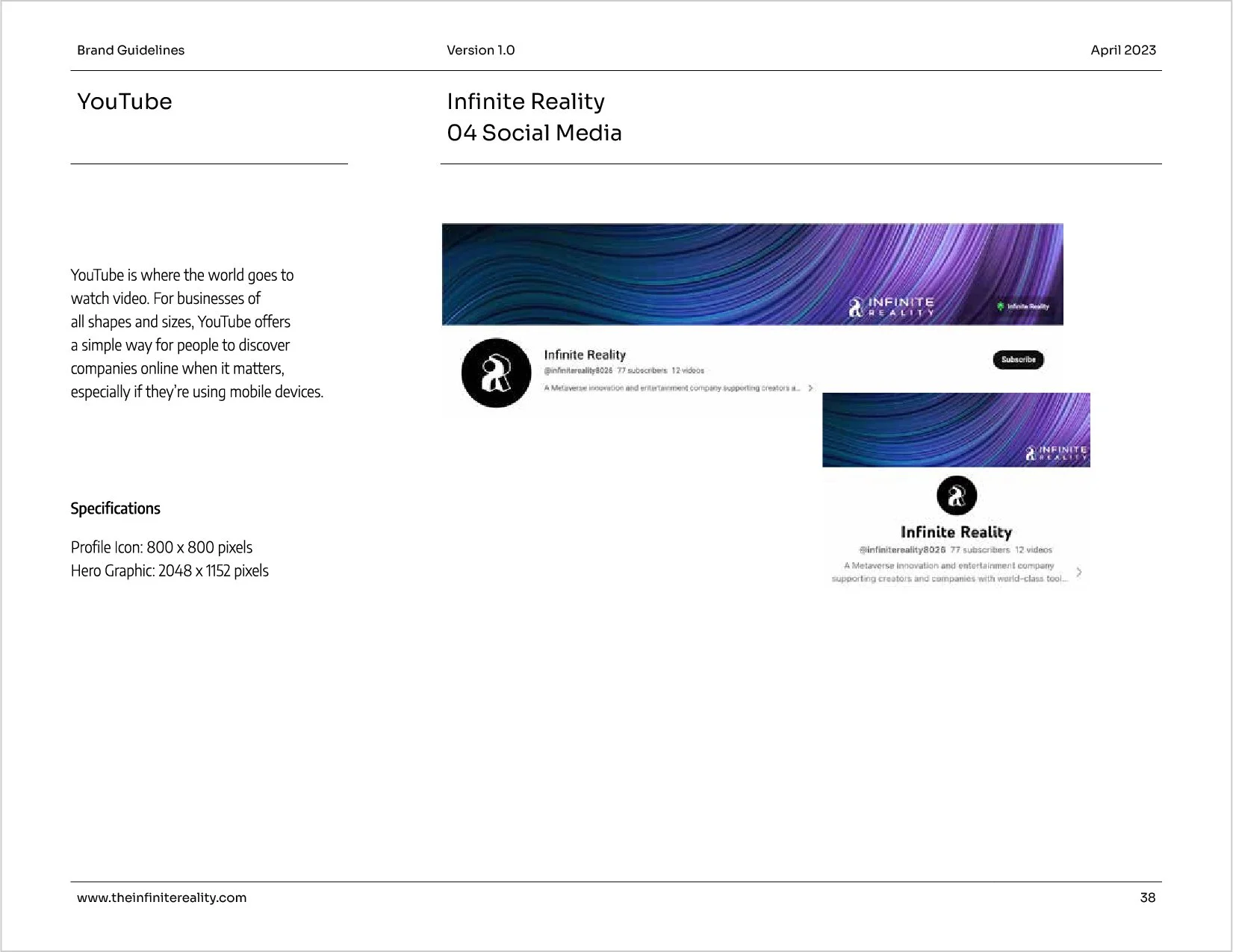Viewport: 1233px width, 952px height.
Task: Click the wide purple wave banner image
Action: (x=752, y=274)
